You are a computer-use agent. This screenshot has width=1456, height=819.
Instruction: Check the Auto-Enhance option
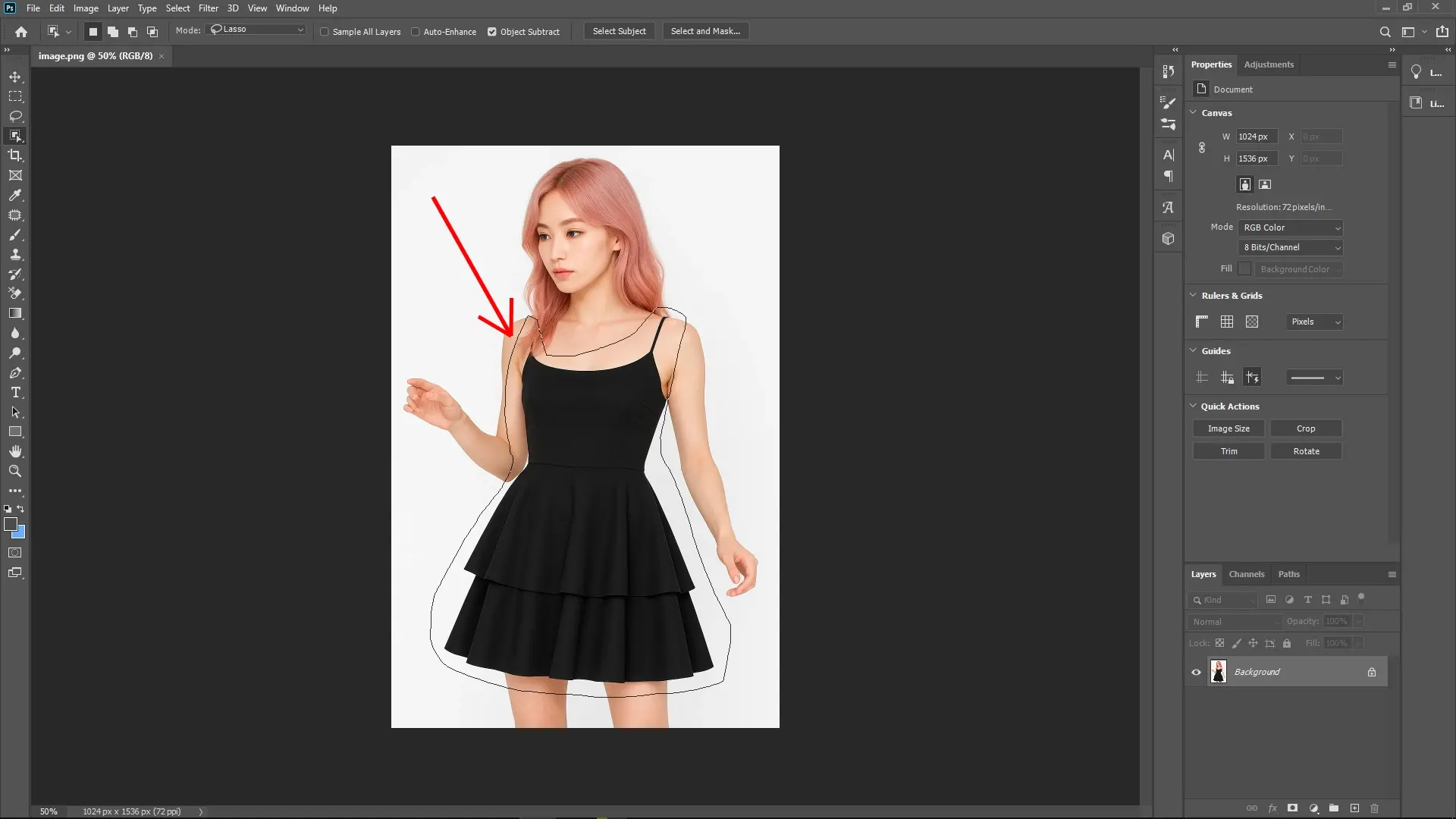click(x=416, y=32)
